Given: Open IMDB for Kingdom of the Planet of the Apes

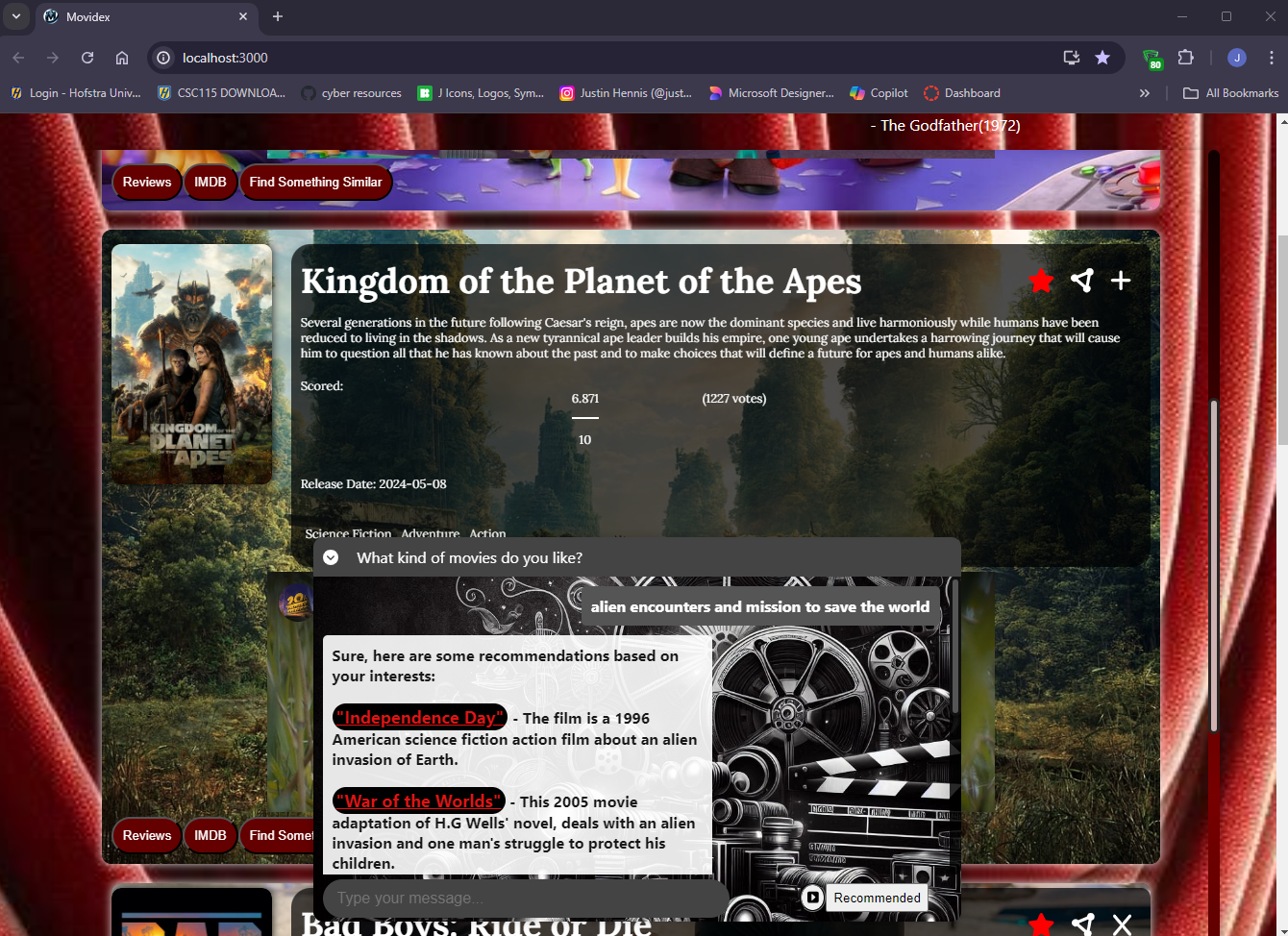Looking at the screenshot, I should [x=211, y=835].
